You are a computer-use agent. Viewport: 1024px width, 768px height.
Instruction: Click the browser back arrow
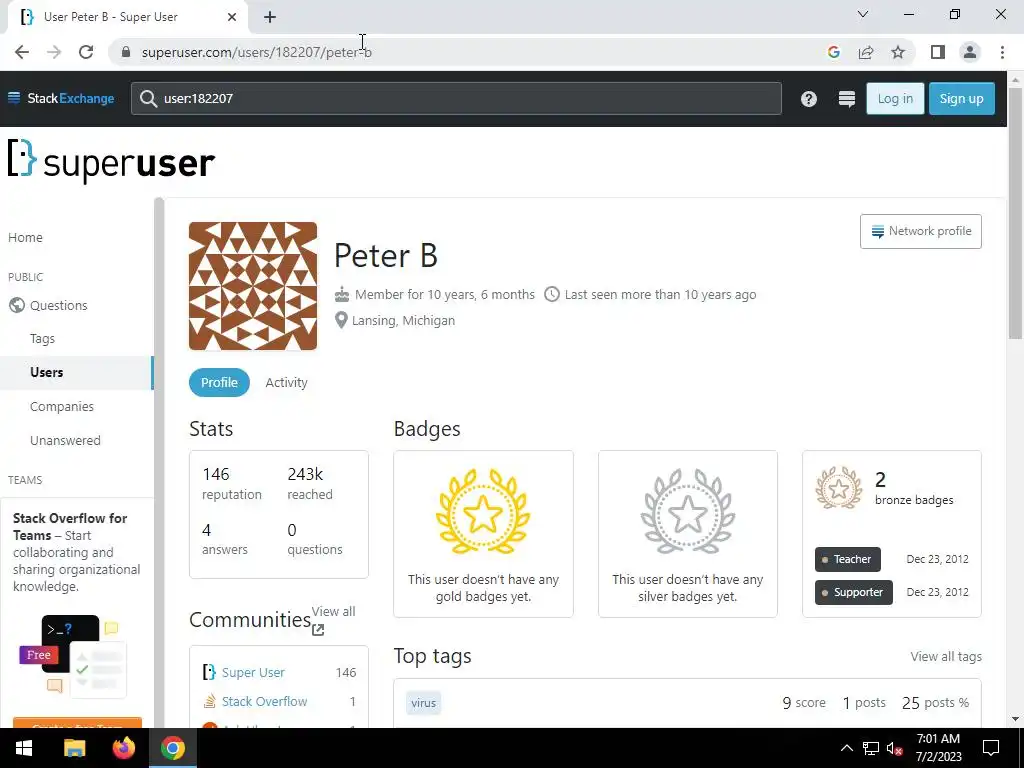pyautogui.click(x=22, y=52)
